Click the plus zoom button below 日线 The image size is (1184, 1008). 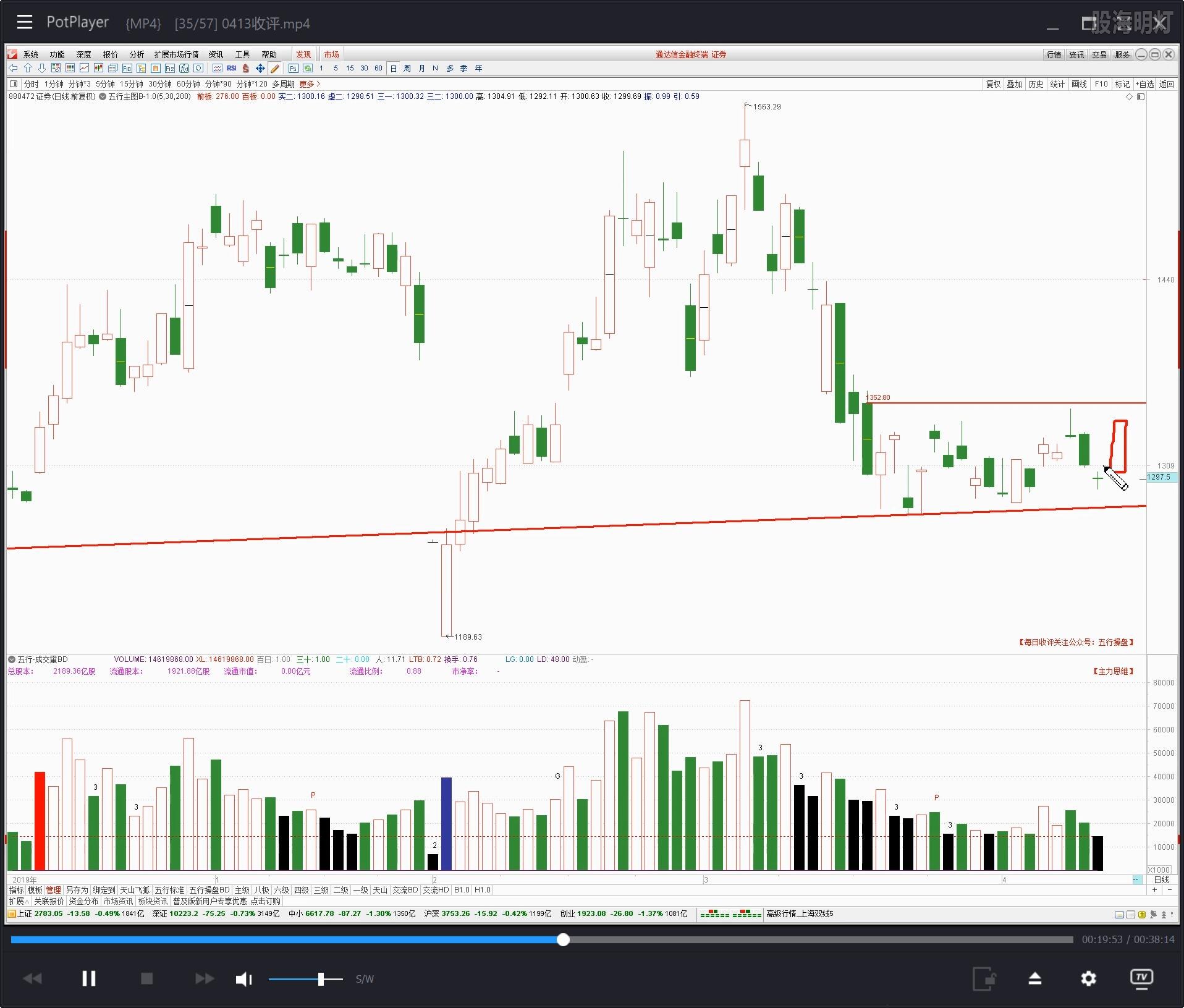coord(1155,890)
